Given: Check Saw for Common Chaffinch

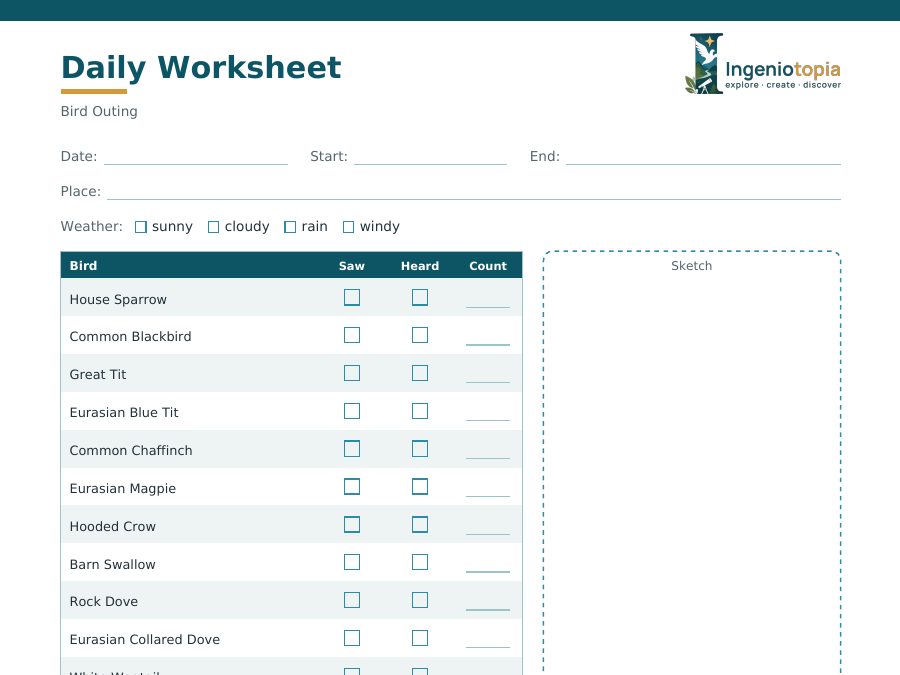Looking at the screenshot, I should point(352,449).
